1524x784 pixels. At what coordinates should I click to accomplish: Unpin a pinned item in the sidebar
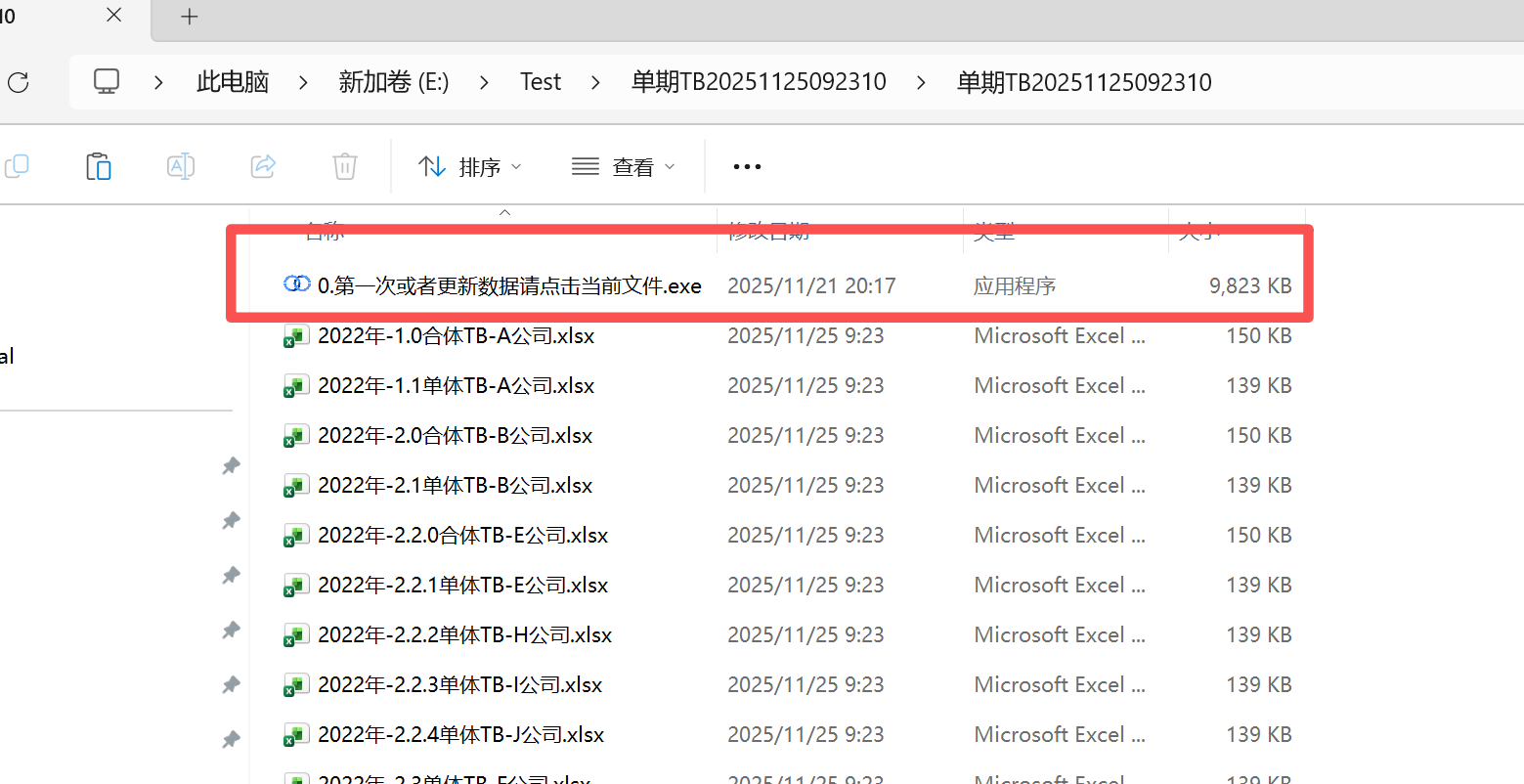pos(231,465)
